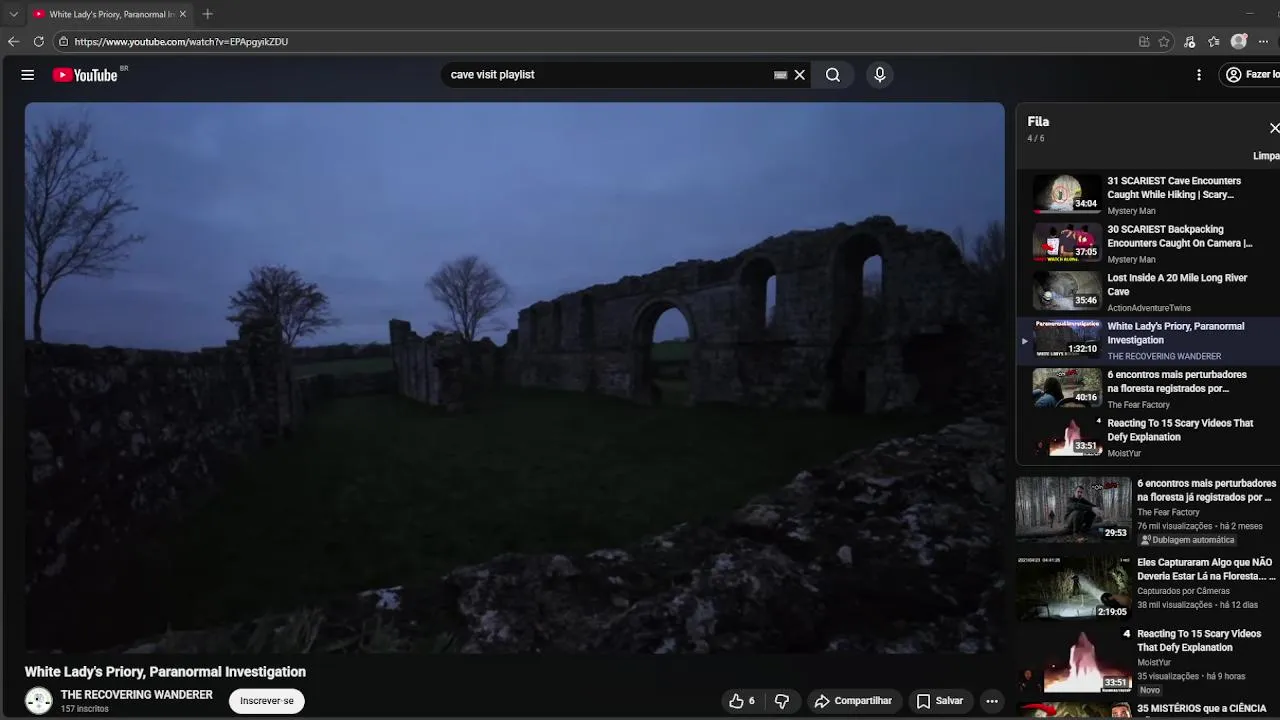Open suggested 29:53 forest video thumbnail

(1073, 509)
